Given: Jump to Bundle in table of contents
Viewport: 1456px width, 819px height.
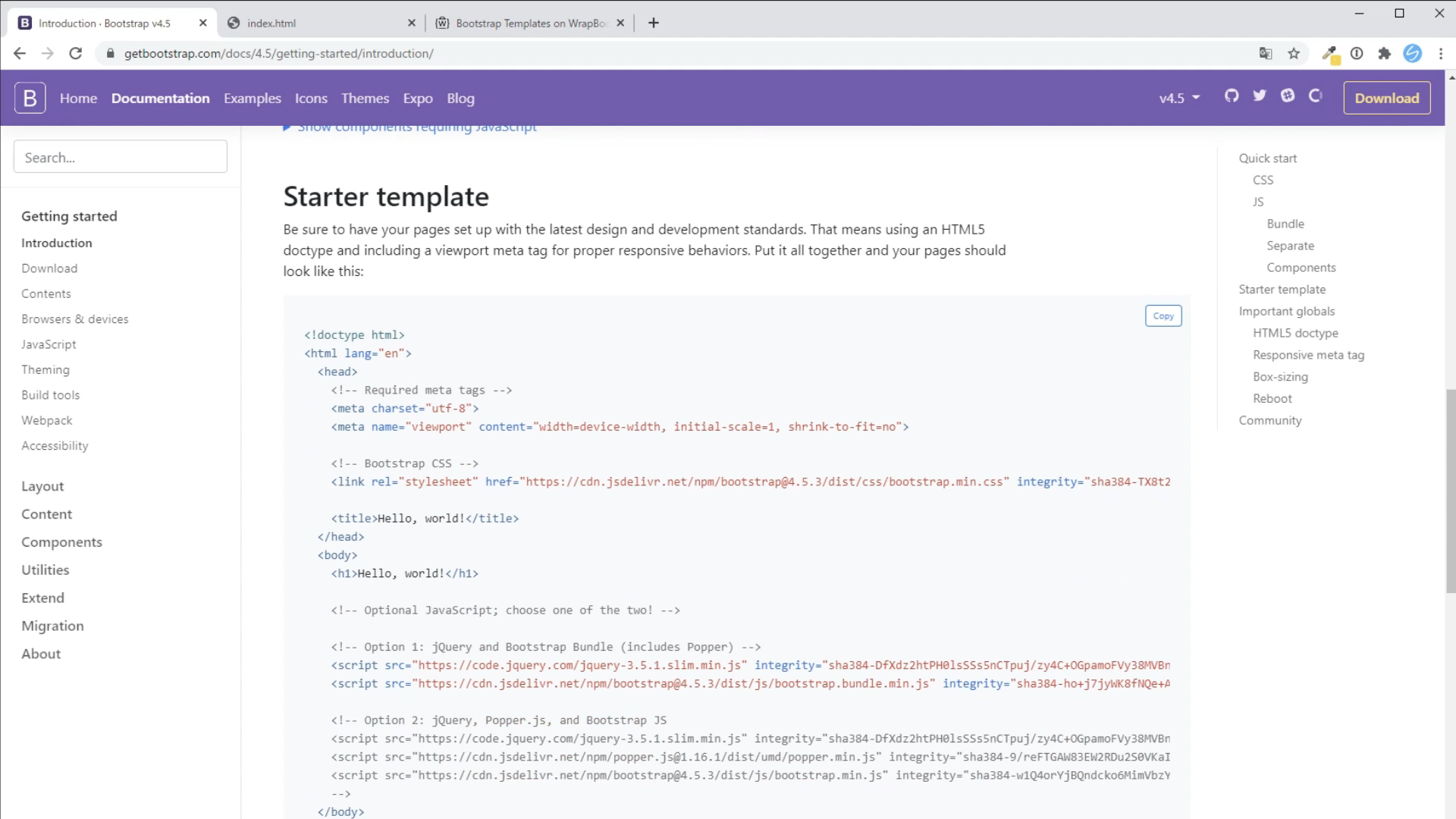Looking at the screenshot, I should [1285, 224].
